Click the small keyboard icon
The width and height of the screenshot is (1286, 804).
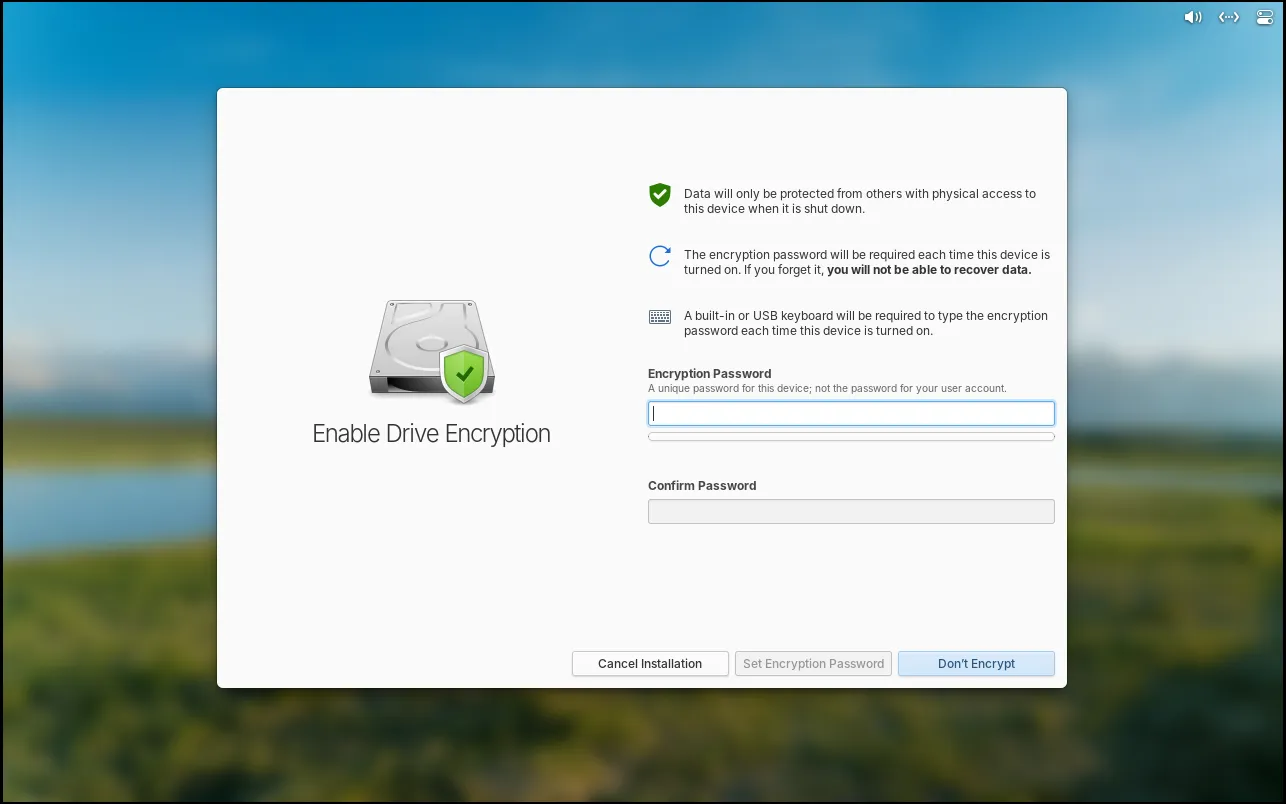pyautogui.click(x=659, y=317)
